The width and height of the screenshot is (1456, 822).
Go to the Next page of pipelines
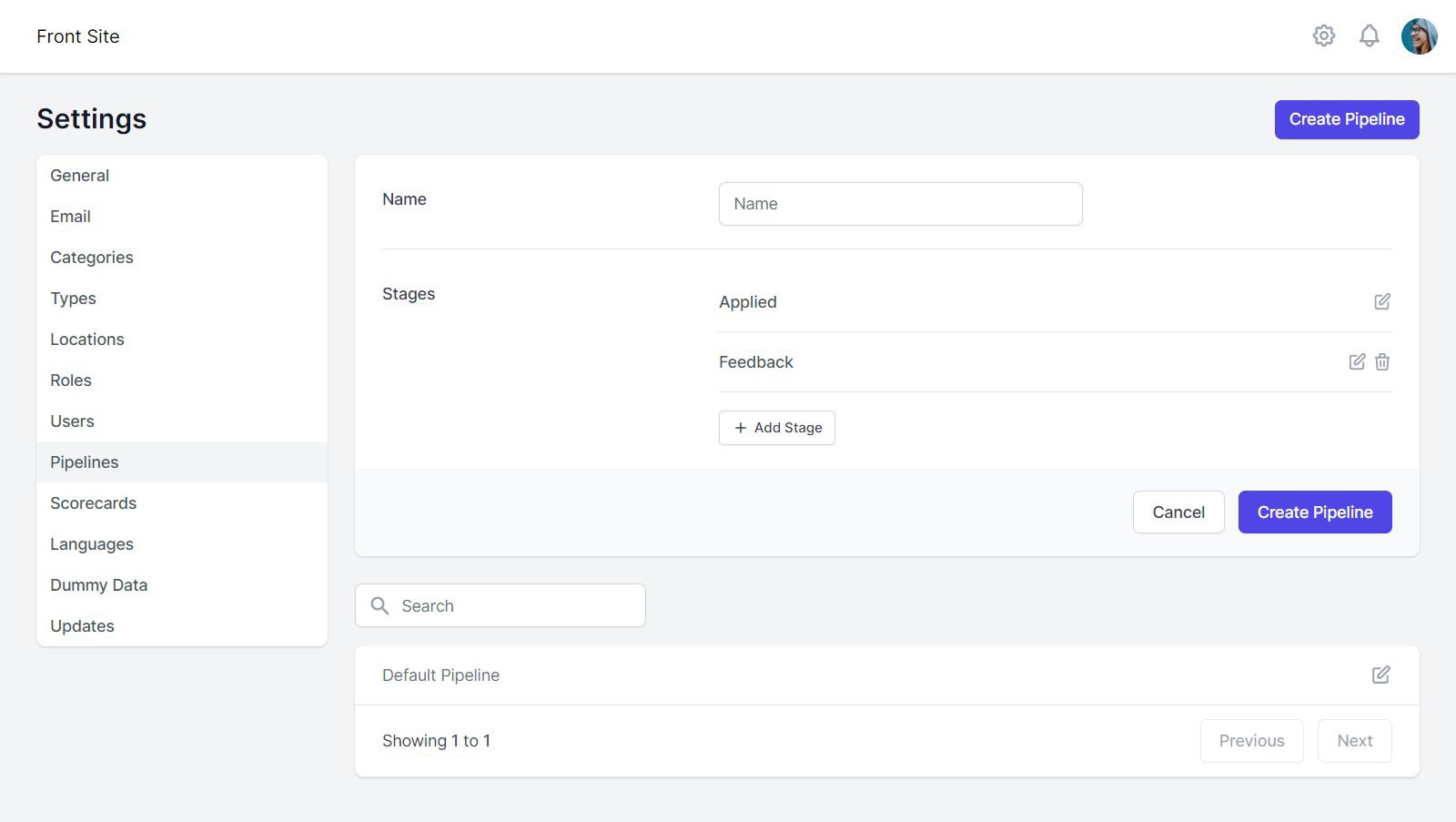(1354, 740)
